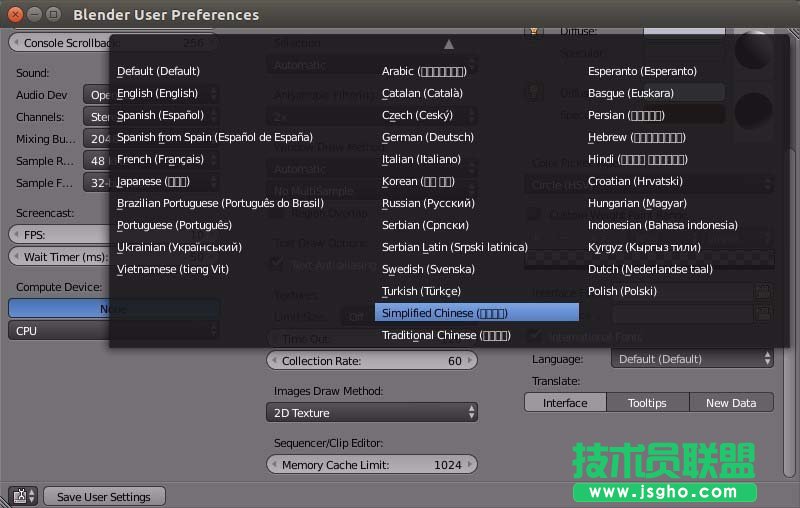Select Default (Default) language
The height and width of the screenshot is (508, 800).
tap(158, 71)
